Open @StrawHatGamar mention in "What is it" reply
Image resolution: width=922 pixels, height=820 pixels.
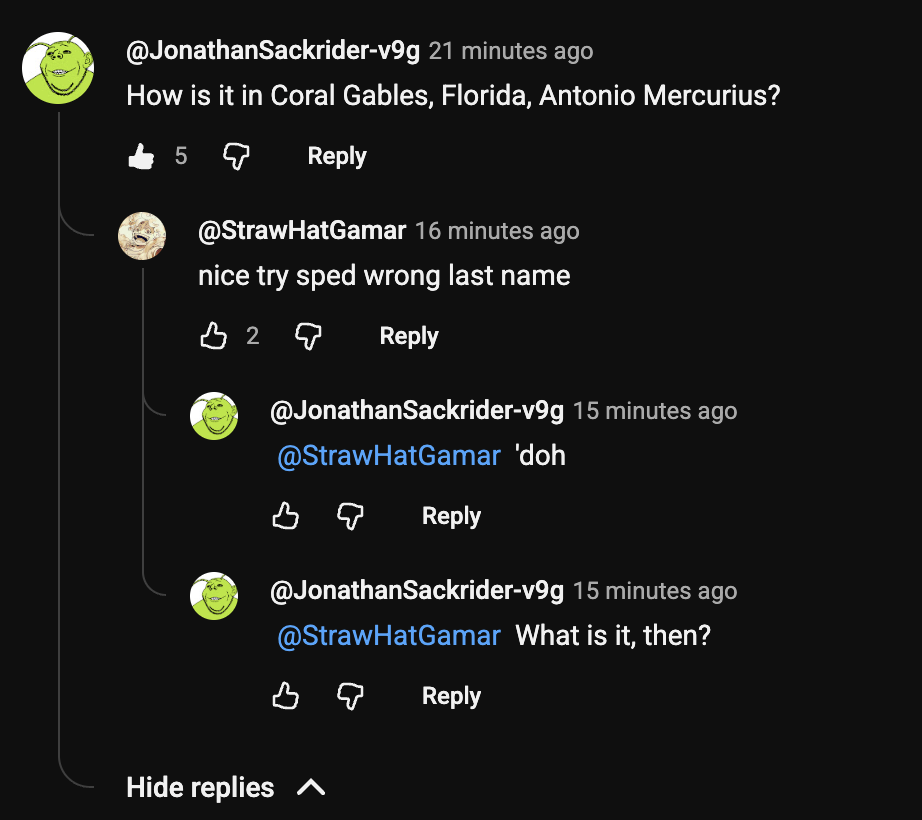(388, 636)
